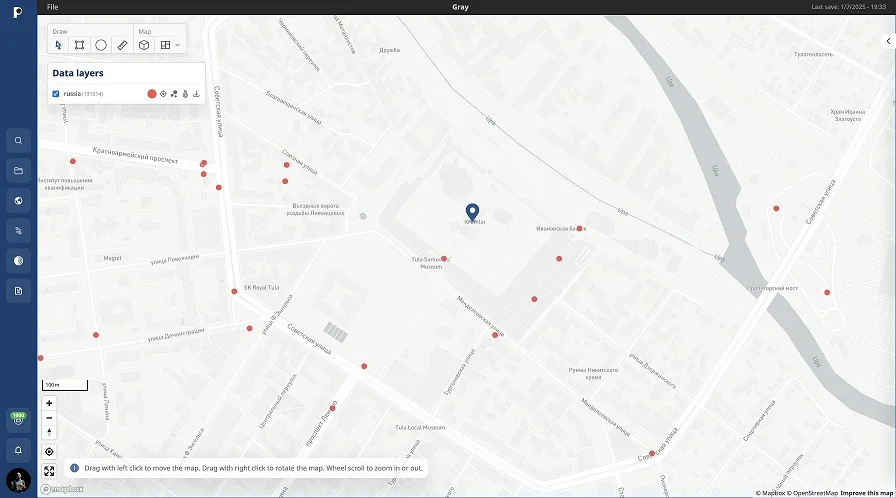This screenshot has width=896, height=498.
Task: Open the File menu
Action: [53, 7]
